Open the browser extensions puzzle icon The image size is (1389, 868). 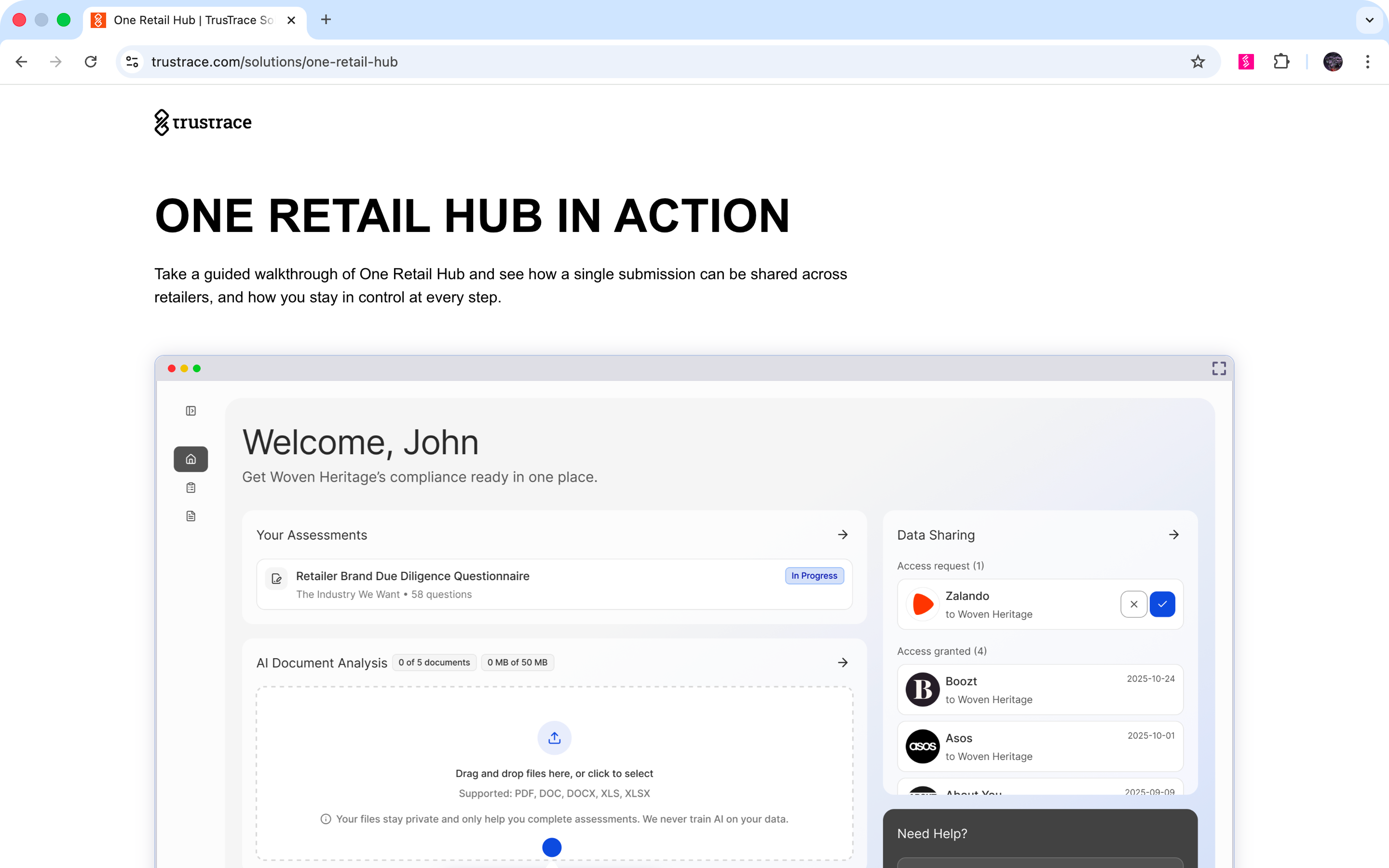click(x=1281, y=62)
